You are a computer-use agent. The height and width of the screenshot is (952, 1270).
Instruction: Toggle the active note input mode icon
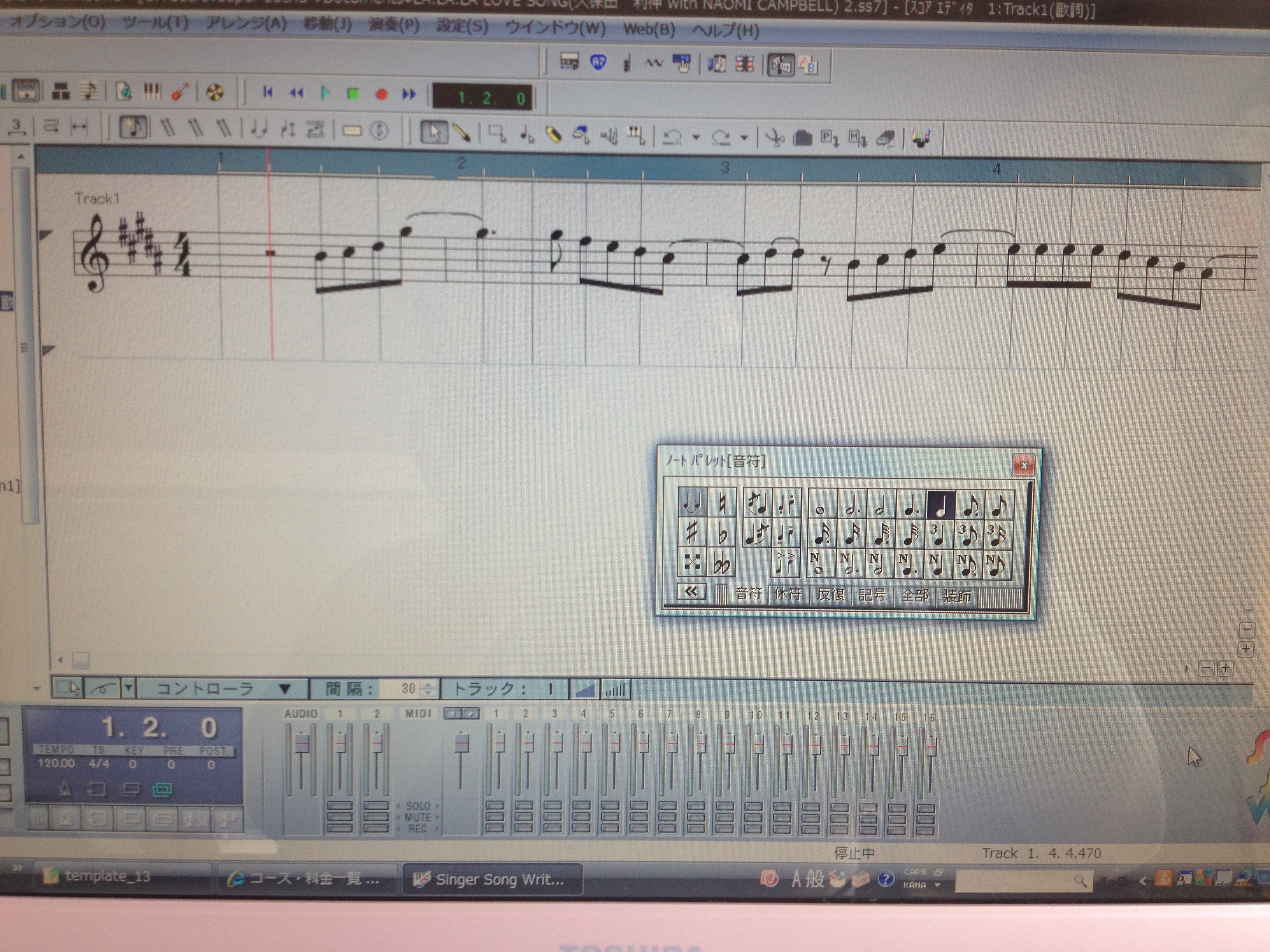pyautogui.click(x=133, y=126)
